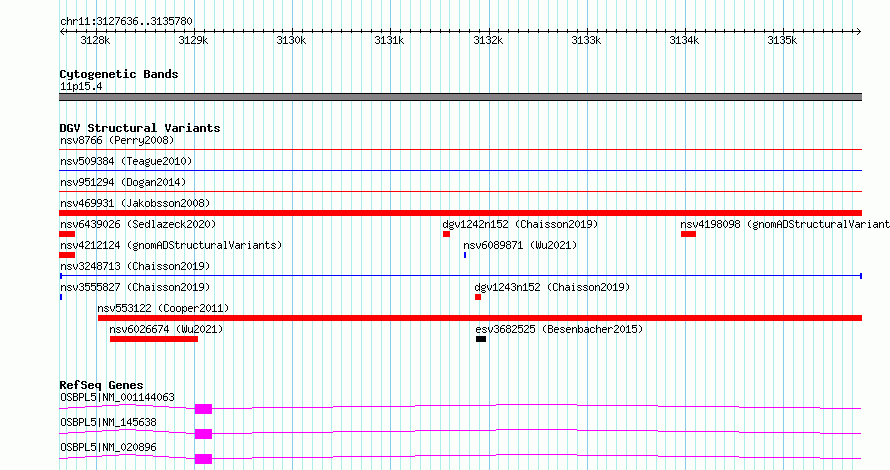Open dgv1242n152 (Chaisson2019) label
Viewport: 890px width, 470px height.
pos(520,224)
